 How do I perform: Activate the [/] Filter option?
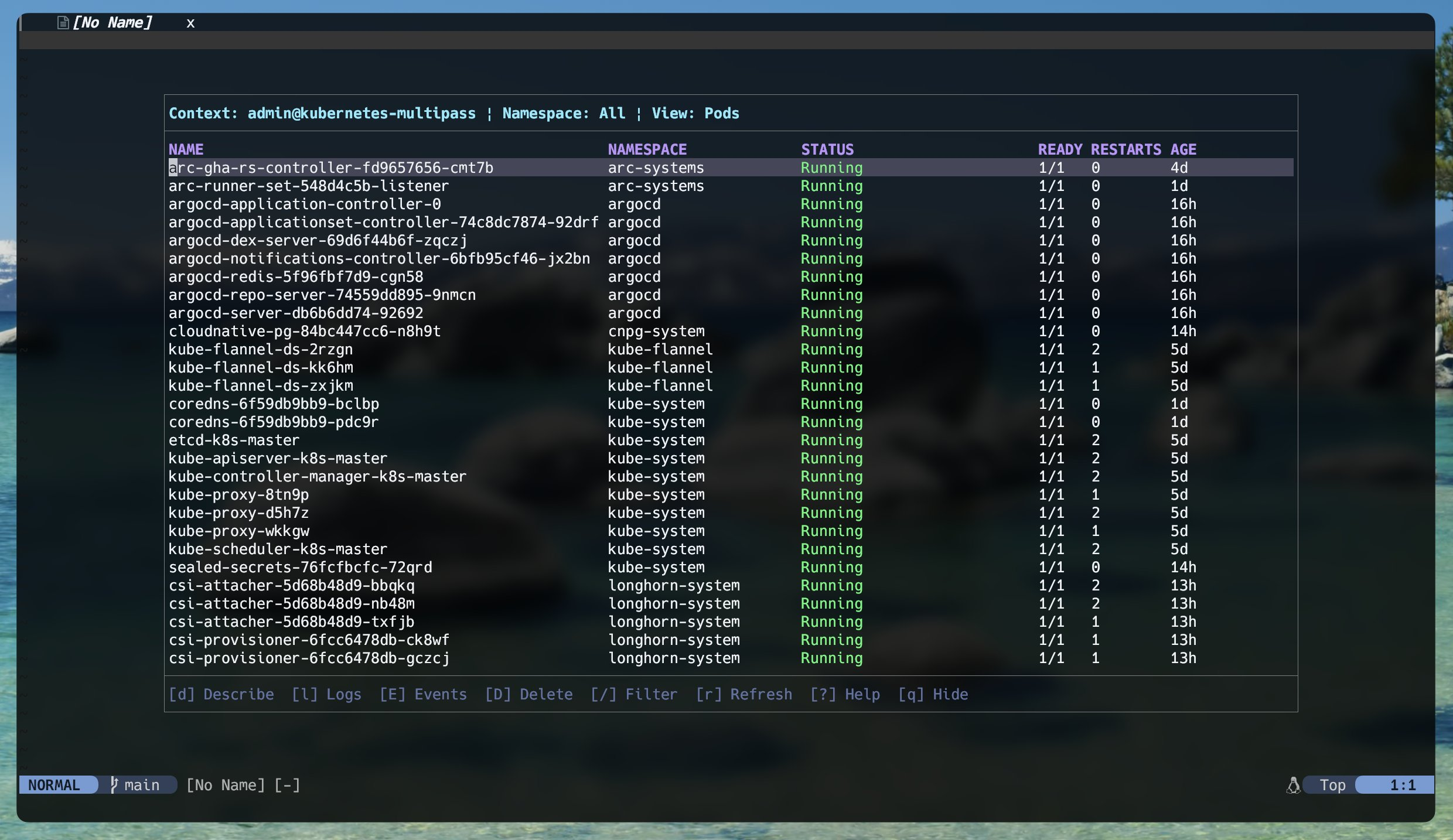click(633, 694)
